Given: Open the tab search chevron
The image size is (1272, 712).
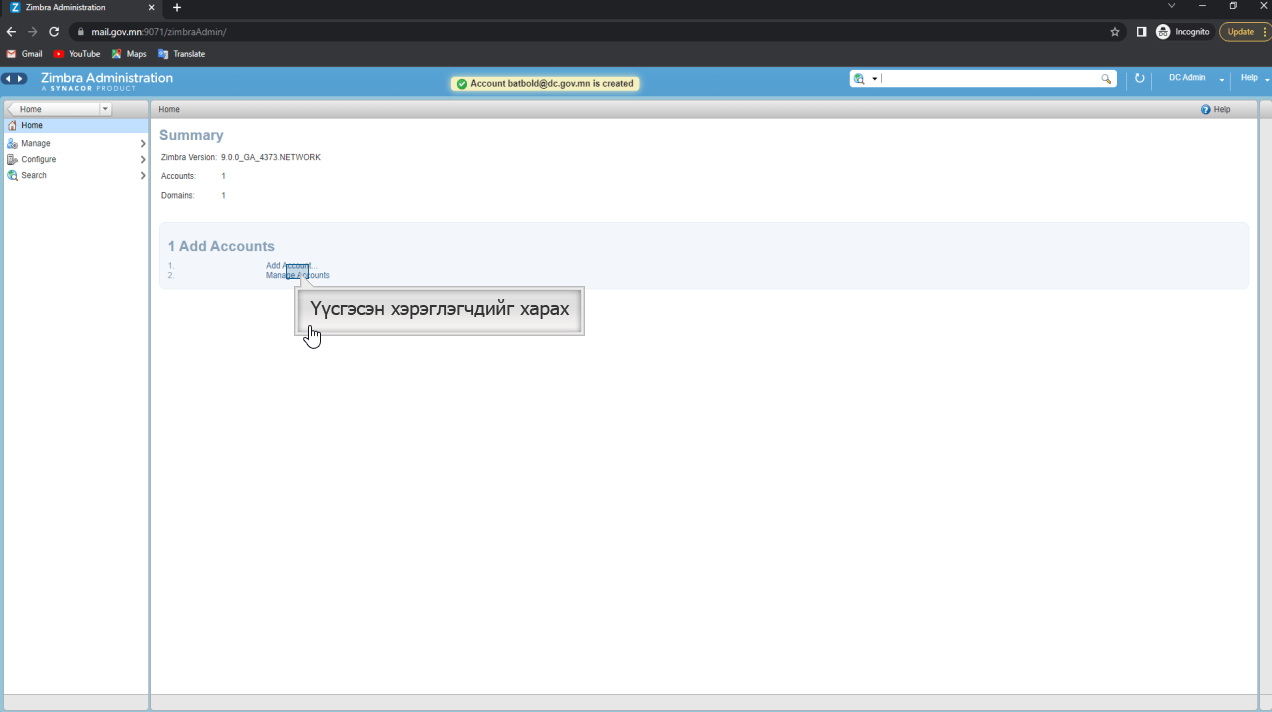Looking at the screenshot, I should pos(1172,6).
